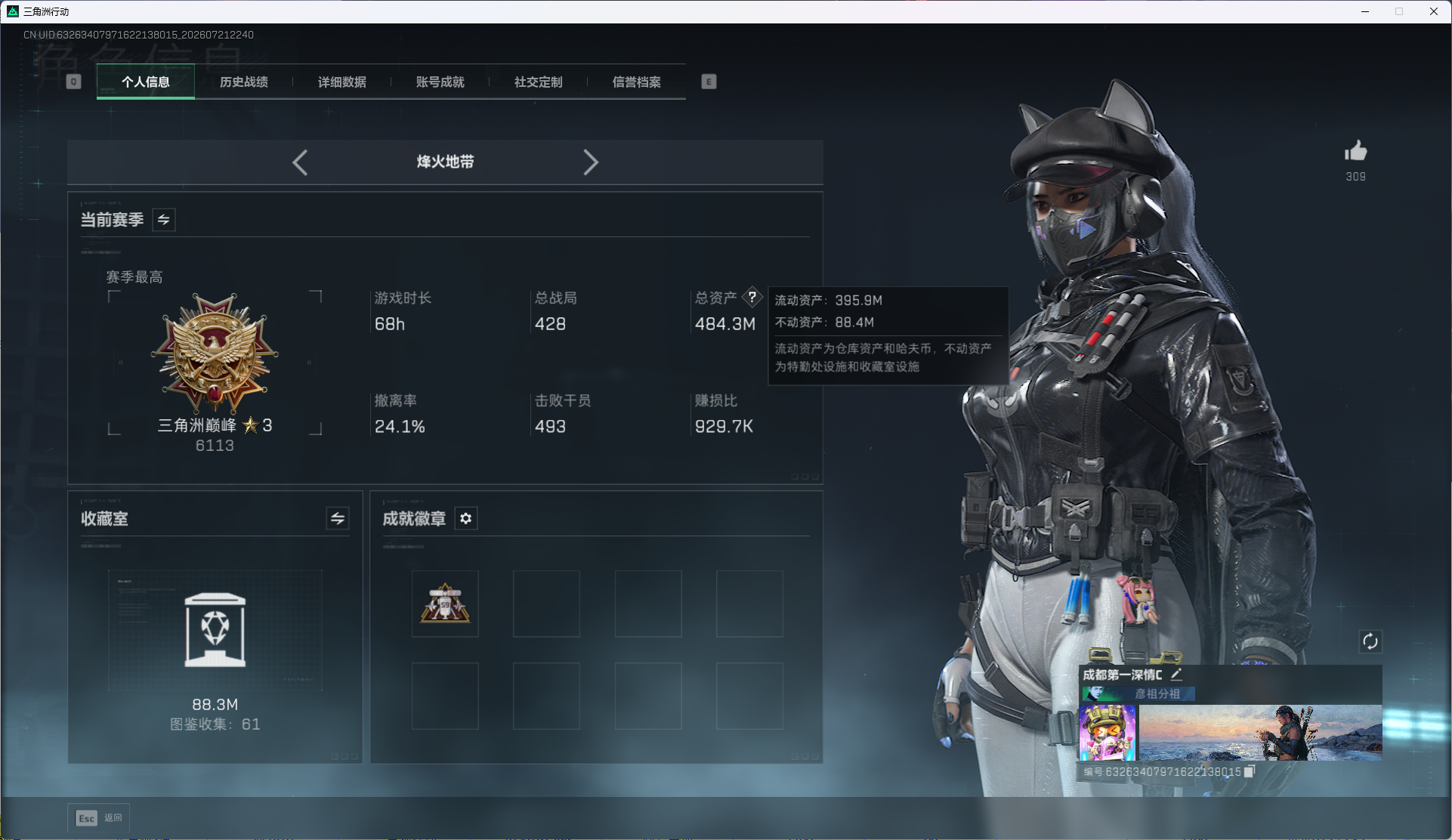This screenshot has width=1452, height=840.
Task: Open the 历史战绩 tab
Action: pyautogui.click(x=244, y=82)
